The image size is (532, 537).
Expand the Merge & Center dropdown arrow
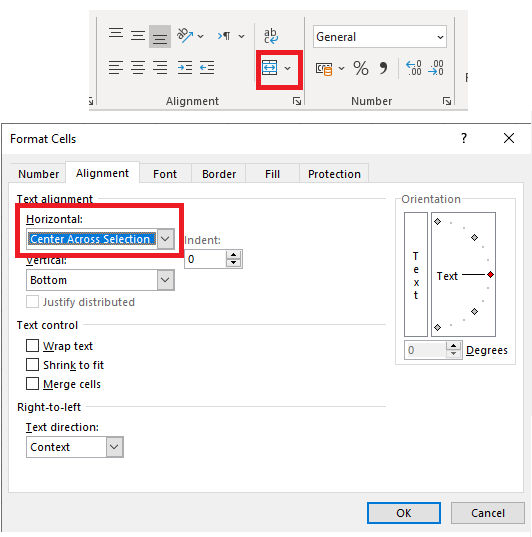(288, 68)
